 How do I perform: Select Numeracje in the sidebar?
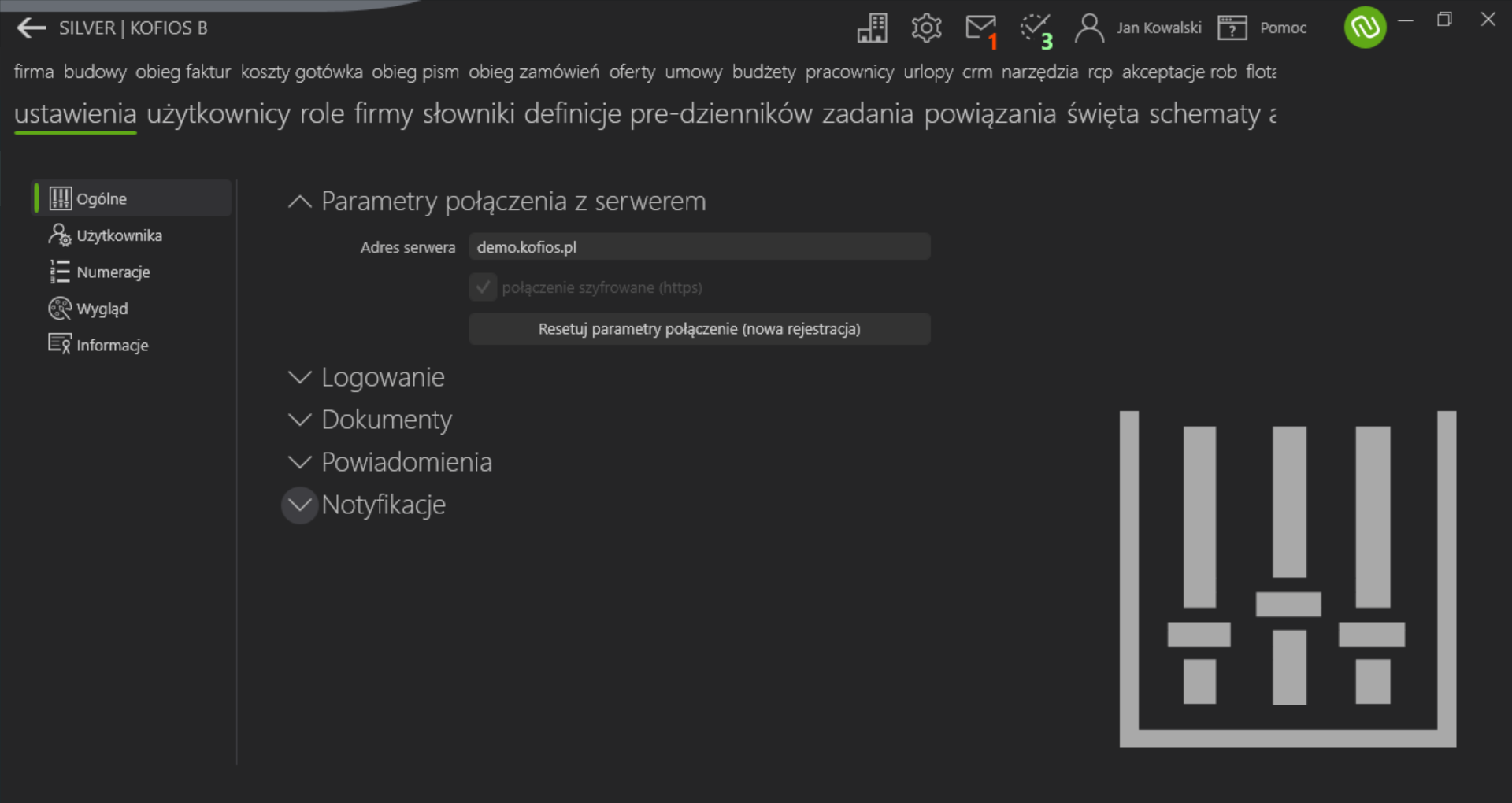point(99,272)
